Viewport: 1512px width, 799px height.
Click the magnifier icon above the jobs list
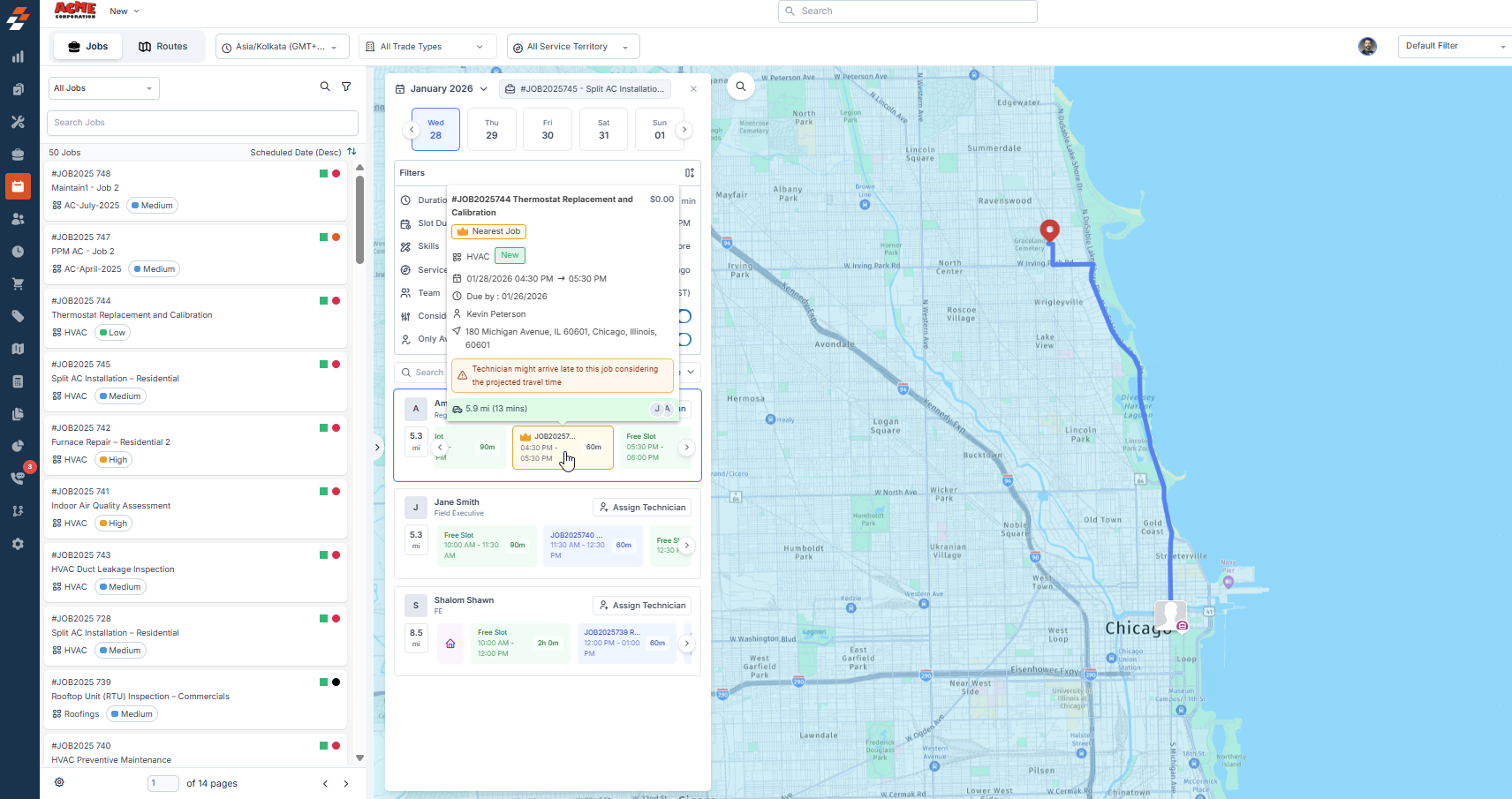[325, 87]
